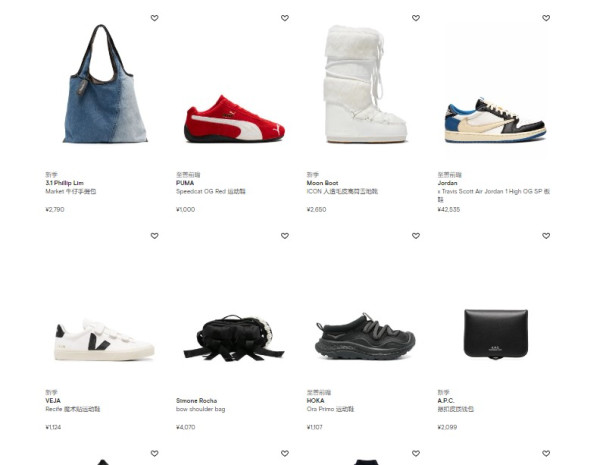Viewport: 600px width, 465px height.
Task: Open the white Moon Boot photo
Action: pyautogui.click(x=365, y=84)
